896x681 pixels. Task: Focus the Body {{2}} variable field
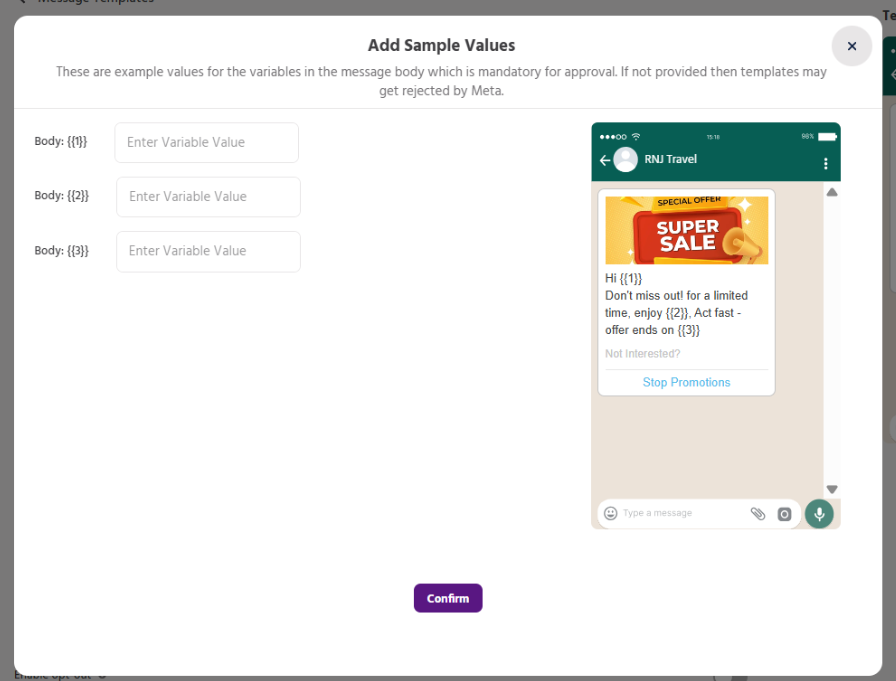pyautogui.click(x=208, y=197)
